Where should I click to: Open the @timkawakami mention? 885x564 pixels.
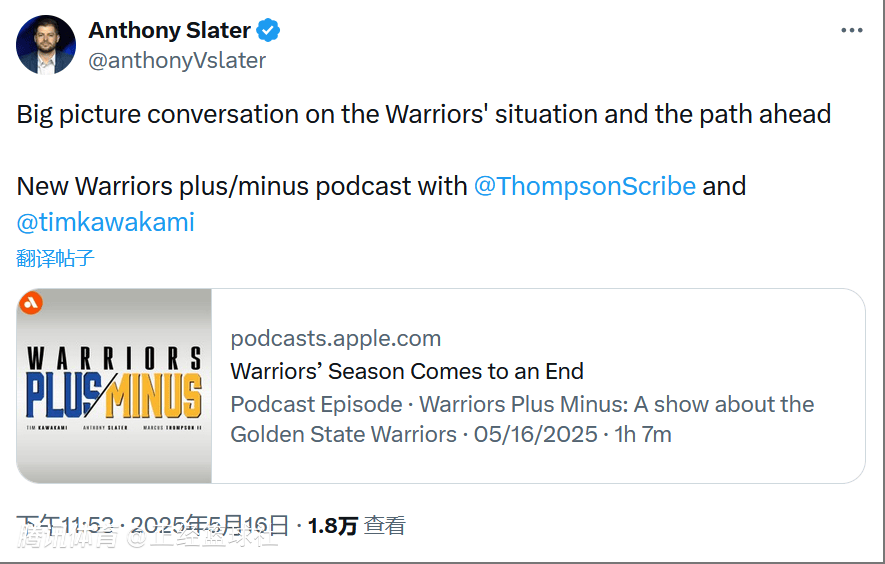(106, 222)
